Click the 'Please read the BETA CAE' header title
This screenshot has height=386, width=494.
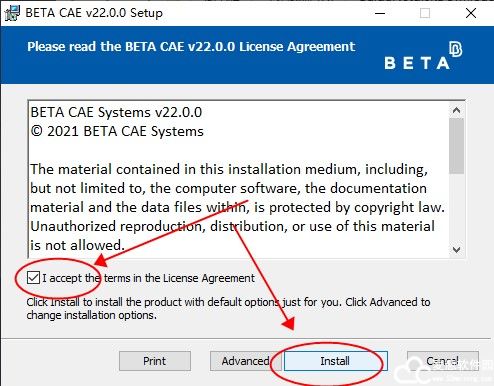click(x=191, y=47)
